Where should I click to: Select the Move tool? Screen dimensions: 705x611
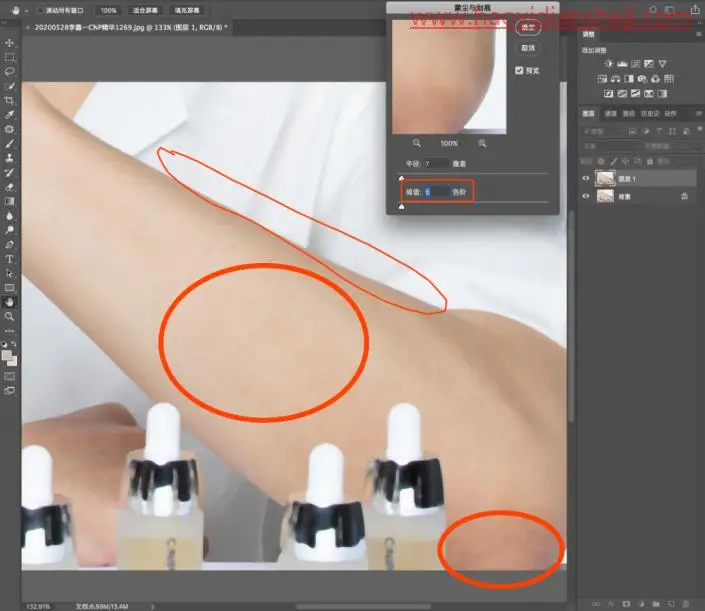[x=9, y=43]
